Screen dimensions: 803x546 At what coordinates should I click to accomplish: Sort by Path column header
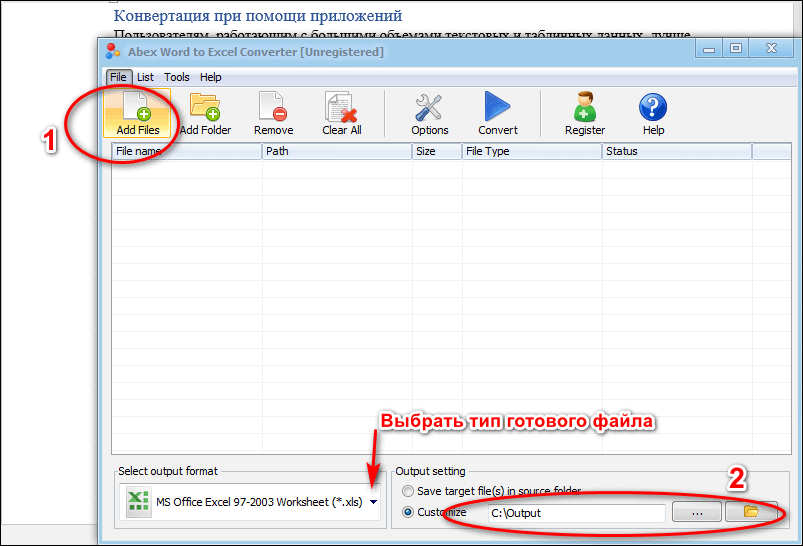coord(337,151)
